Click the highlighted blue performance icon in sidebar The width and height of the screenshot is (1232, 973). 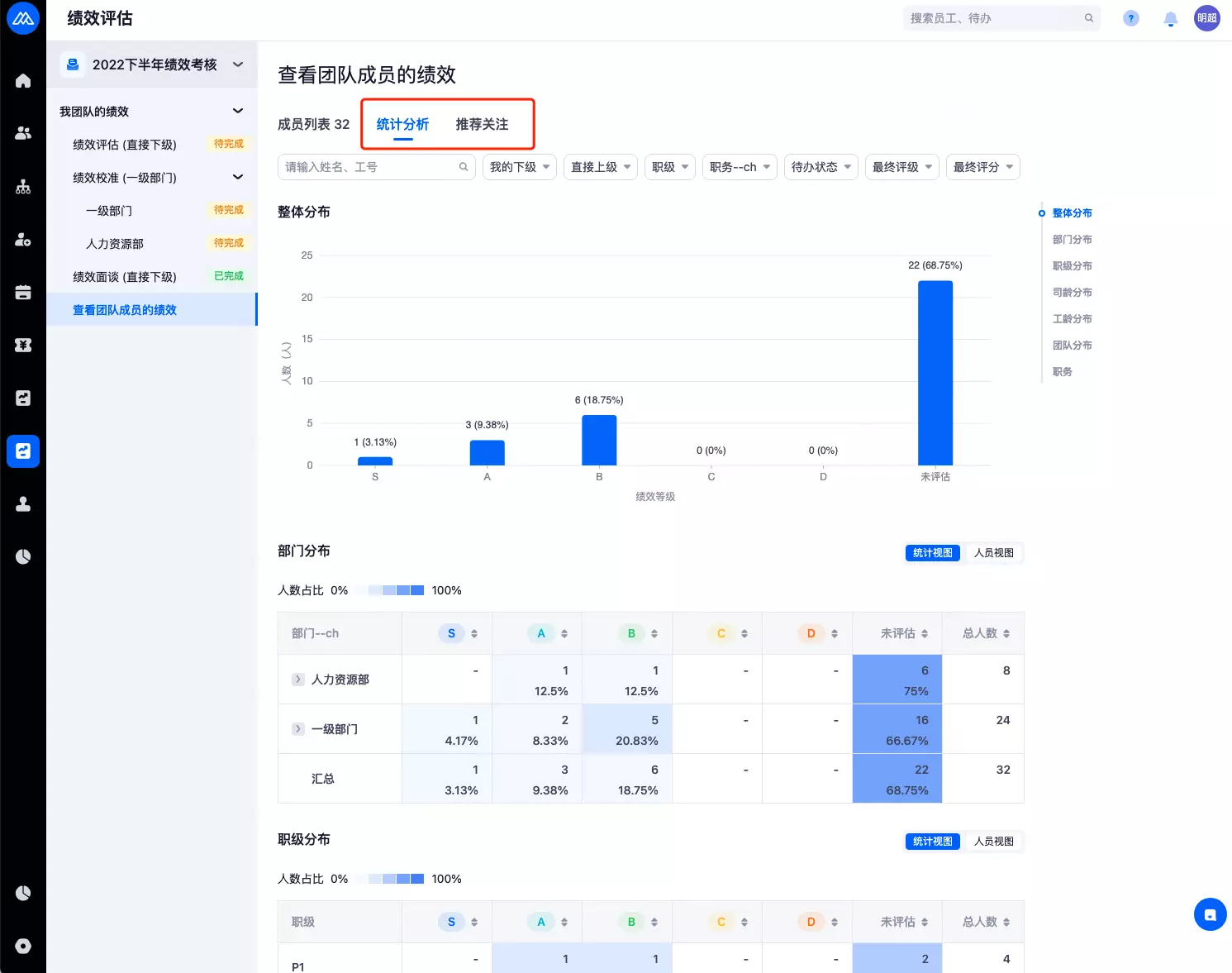pyautogui.click(x=23, y=451)
